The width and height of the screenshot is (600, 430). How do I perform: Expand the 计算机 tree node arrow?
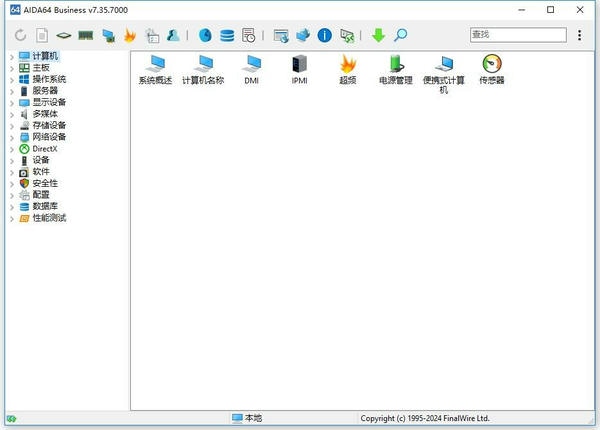[x=12, y=57]
